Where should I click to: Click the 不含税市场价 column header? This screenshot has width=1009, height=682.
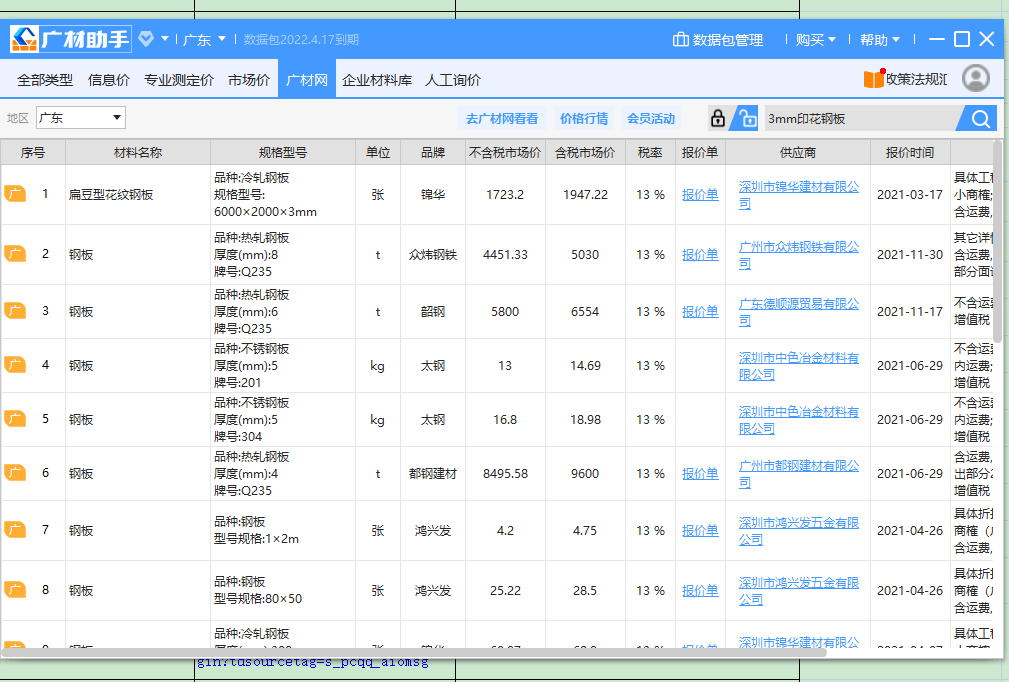(x=505, y=152)
